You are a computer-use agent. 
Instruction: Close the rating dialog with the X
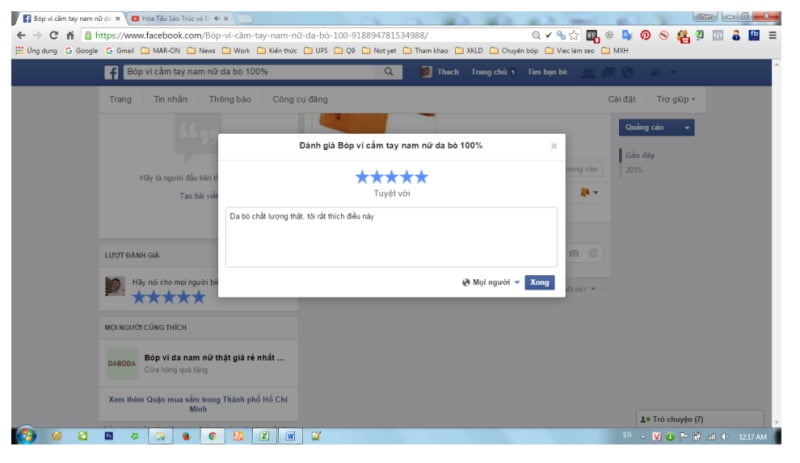554,146
